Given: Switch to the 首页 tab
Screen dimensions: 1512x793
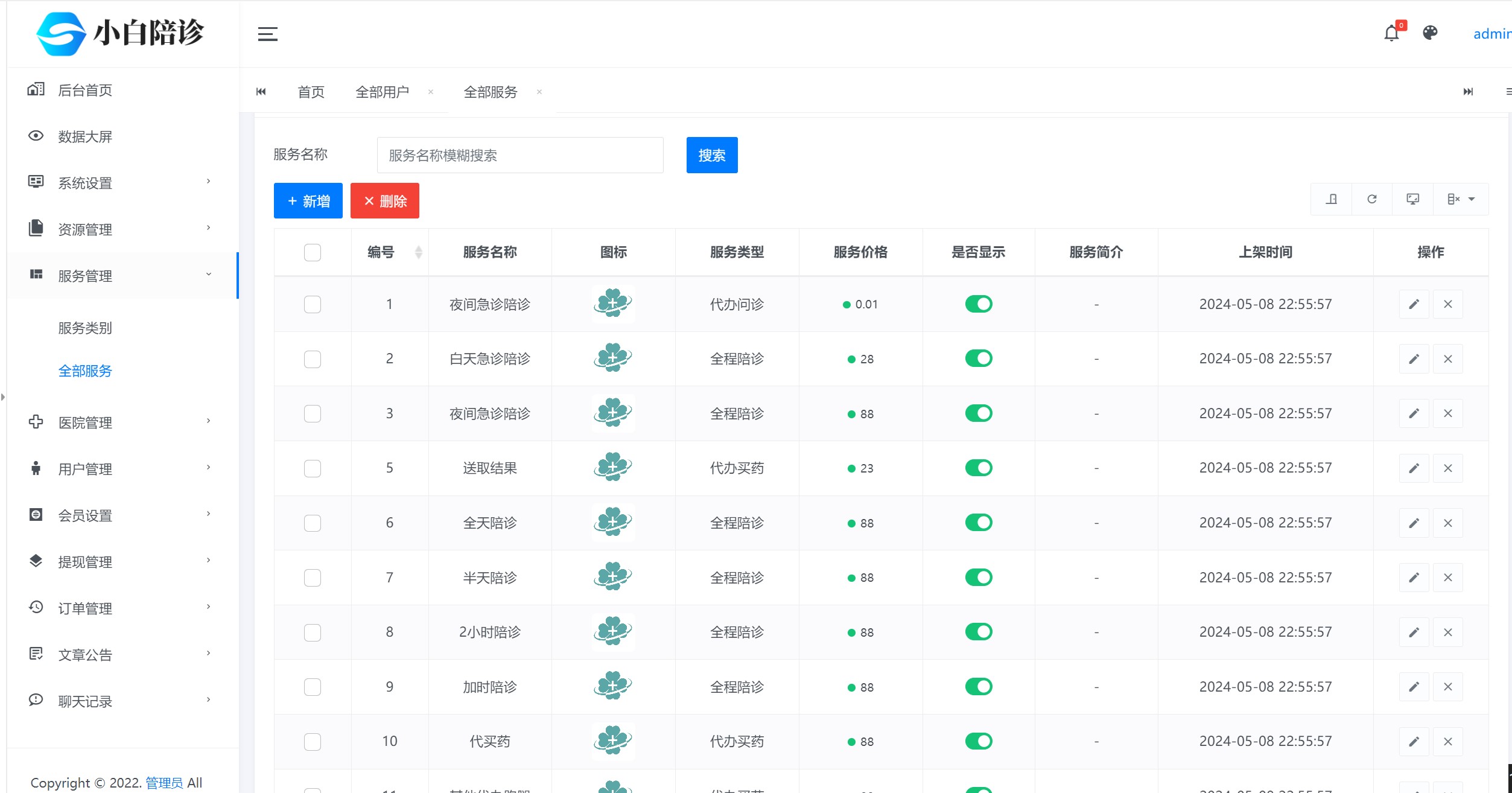Looking at the screenshot, I should click(311, 92).
